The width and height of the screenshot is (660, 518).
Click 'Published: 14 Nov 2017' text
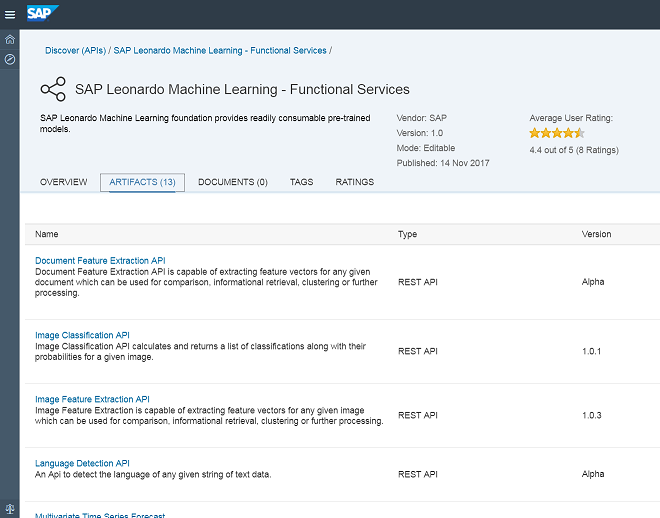coord(443,163)
